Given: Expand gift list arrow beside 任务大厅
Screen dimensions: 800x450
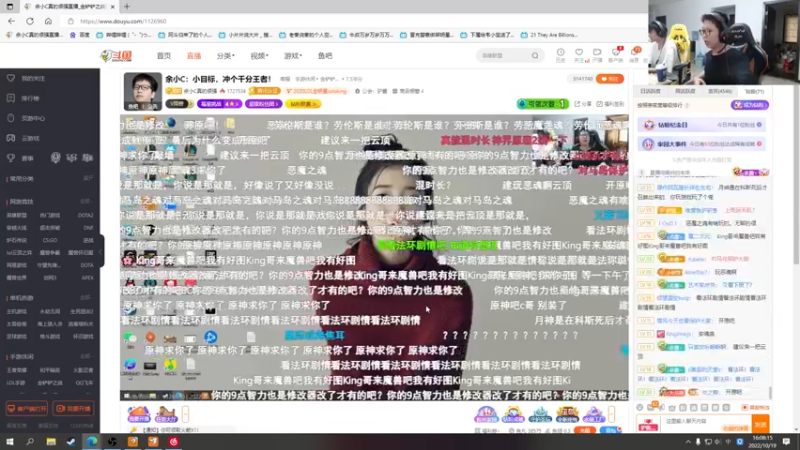Looking at the screenshot, I should 185,414.
